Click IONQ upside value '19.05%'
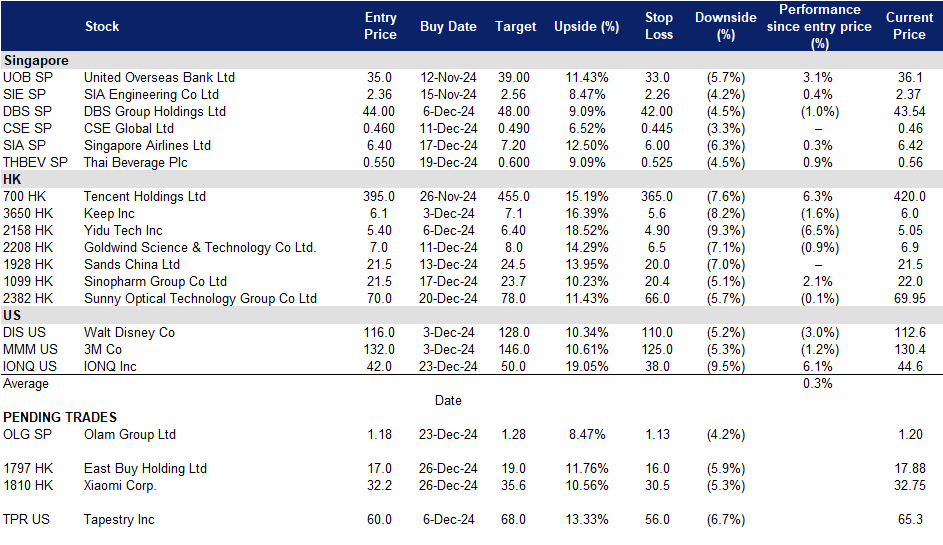943x545 pixels. [x=586, y=366]
